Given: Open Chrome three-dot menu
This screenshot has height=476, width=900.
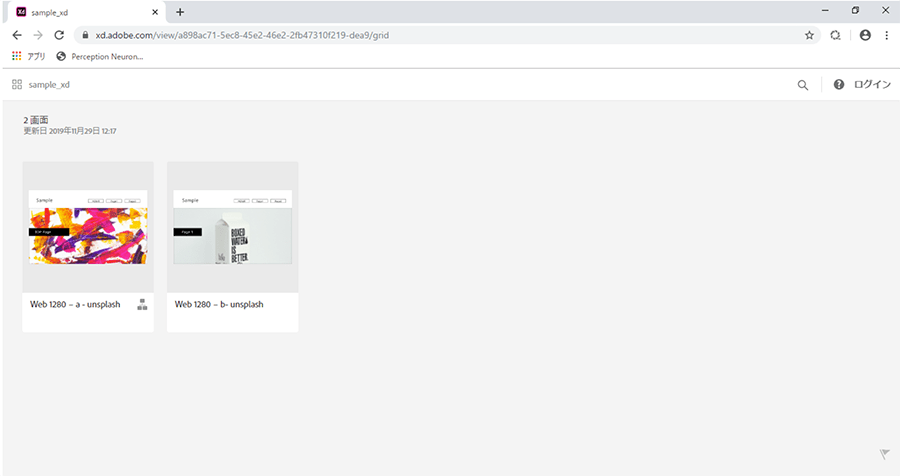Looking at the screenshot, I should click(887, 35).
